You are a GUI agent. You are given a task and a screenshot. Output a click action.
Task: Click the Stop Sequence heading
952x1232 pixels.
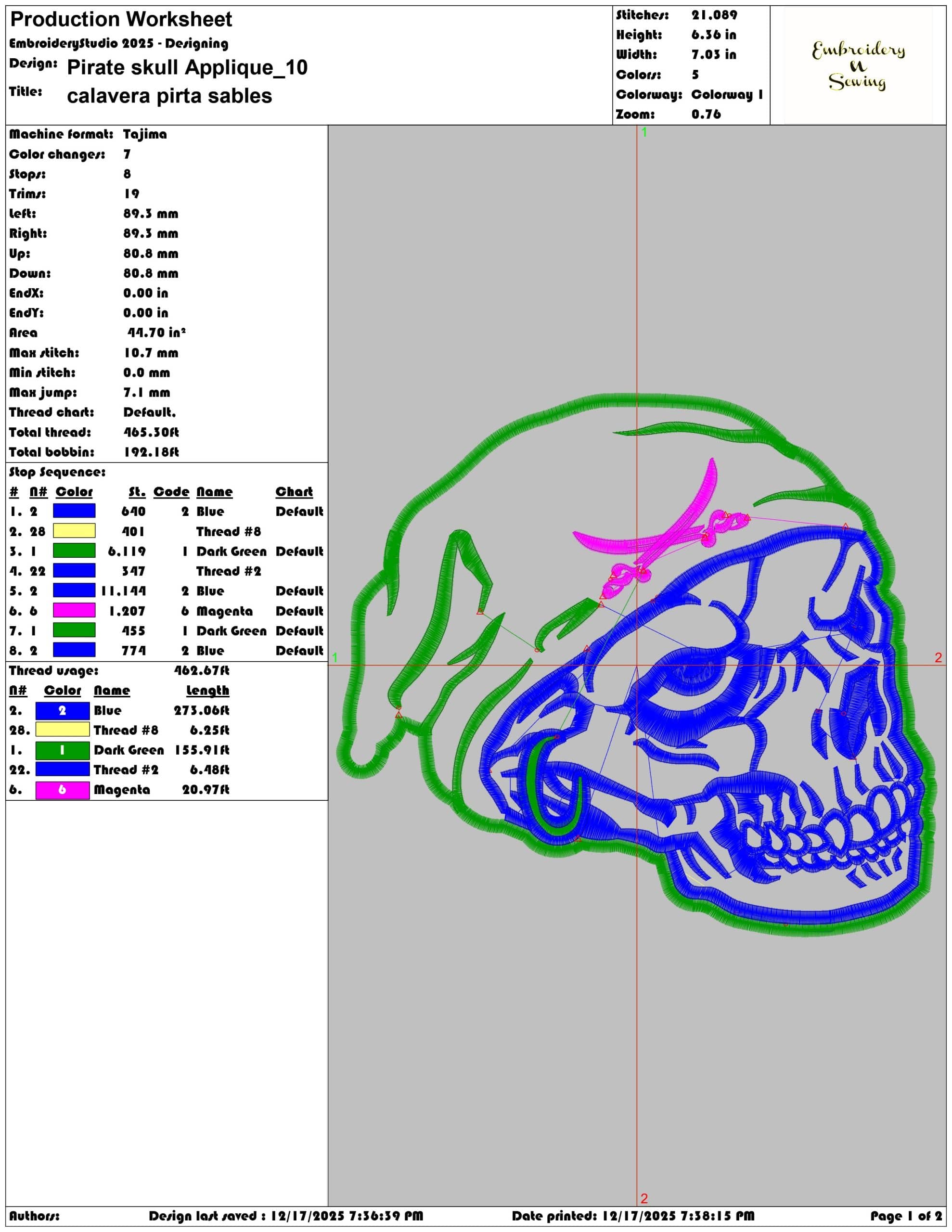point(57,472)
